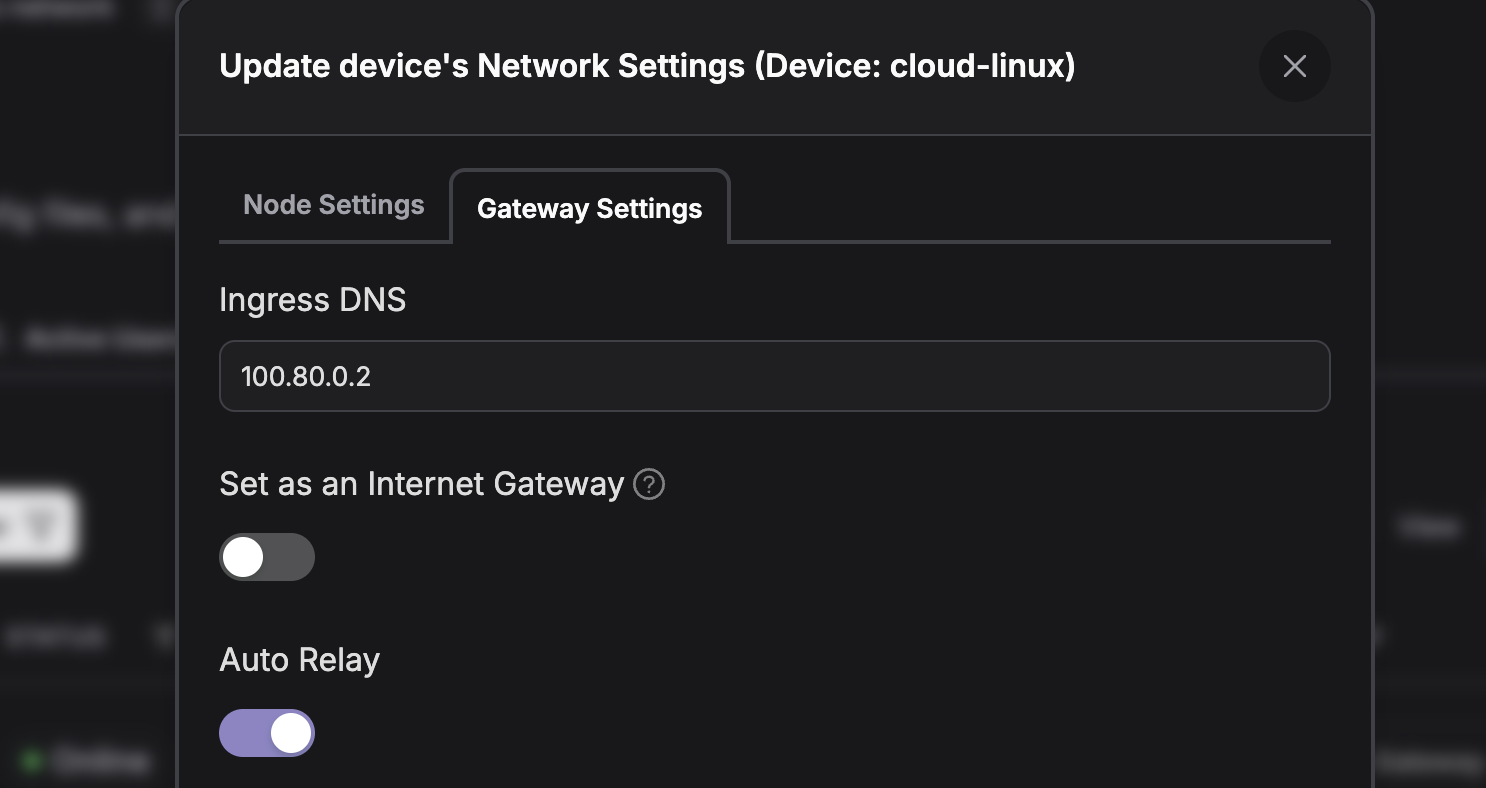This screenshot has width=1486, height=788.
Task: Focus the Ingress DNS input field
Action: click(774, 376)
